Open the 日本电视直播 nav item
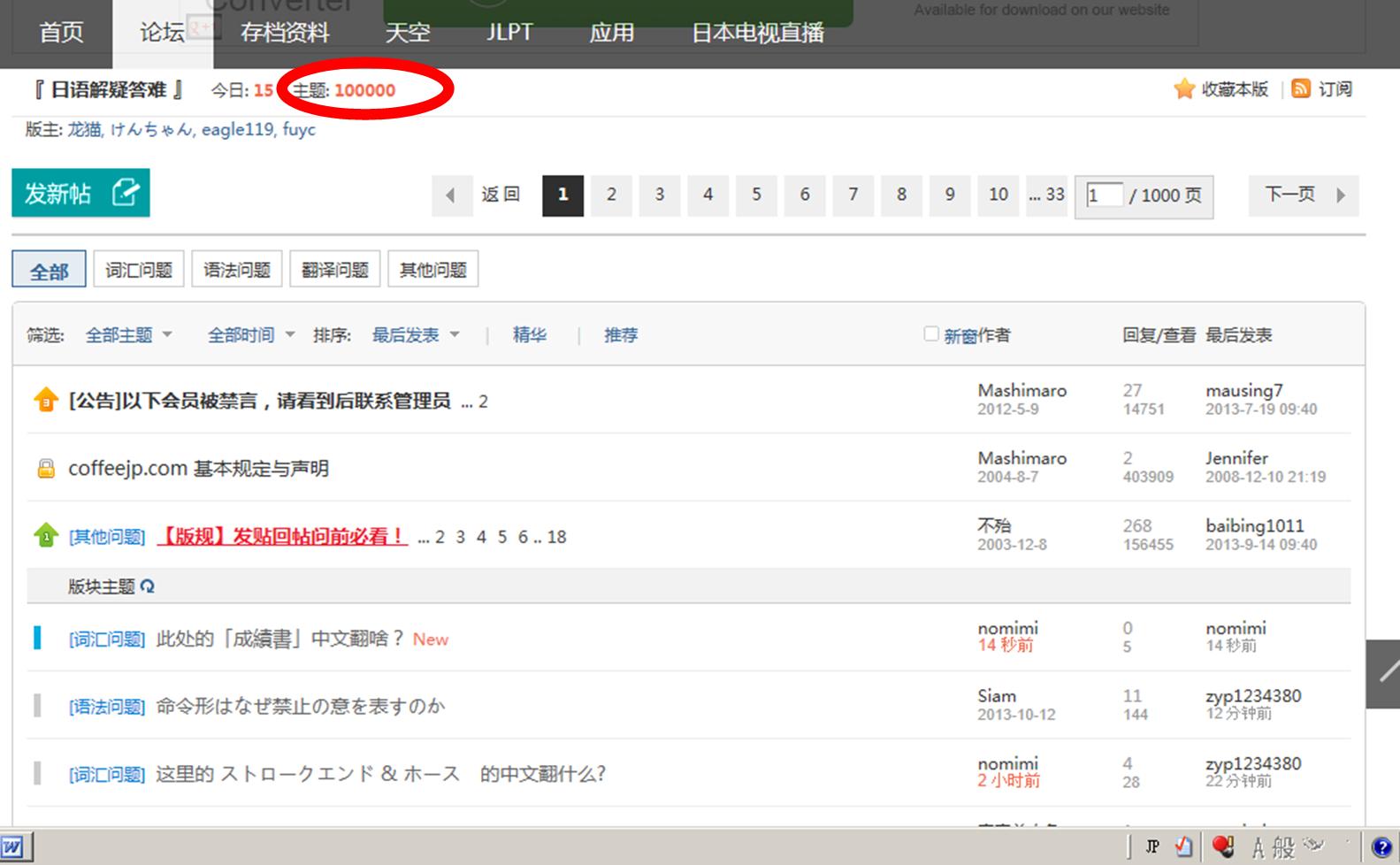1400x865 pixels. [758, 33]
